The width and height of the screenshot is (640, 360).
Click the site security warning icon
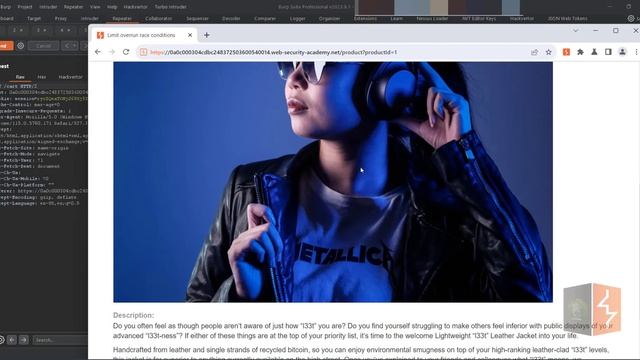[x=143, y=52]
